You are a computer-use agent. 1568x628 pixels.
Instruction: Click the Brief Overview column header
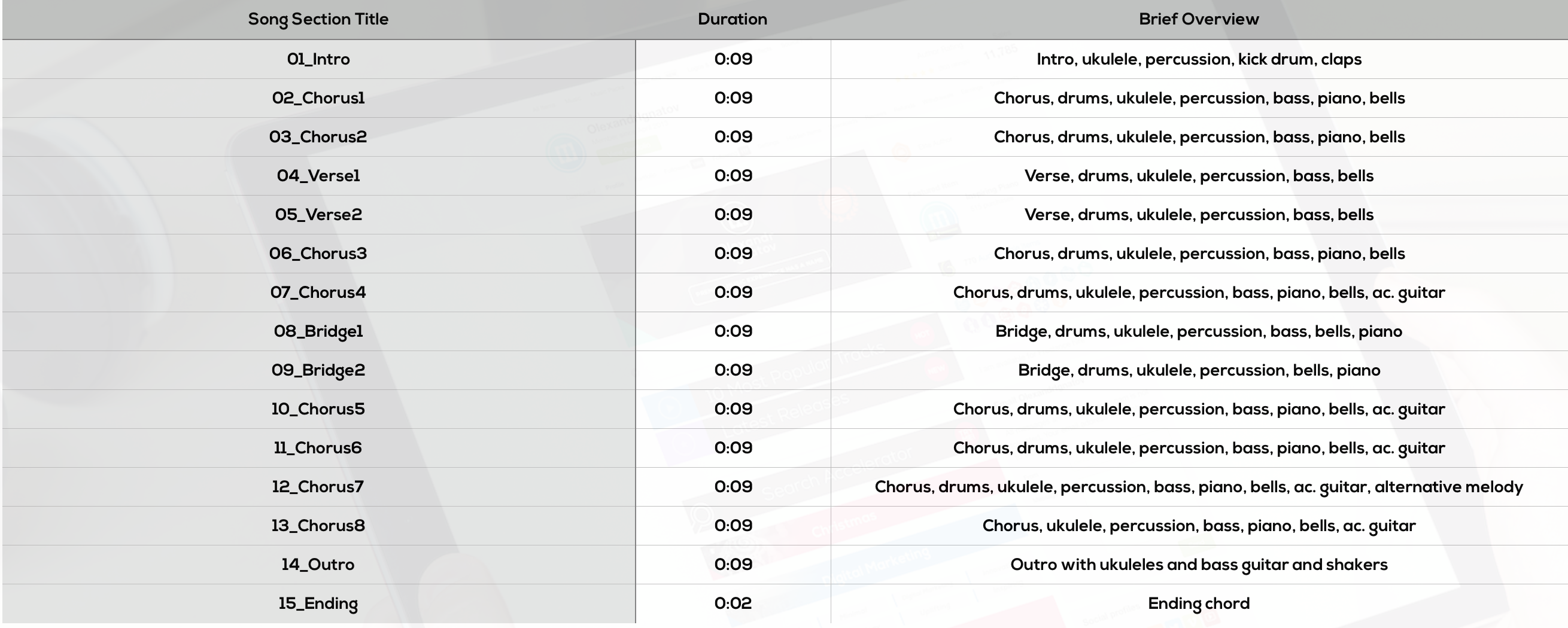click(1199, 19)
